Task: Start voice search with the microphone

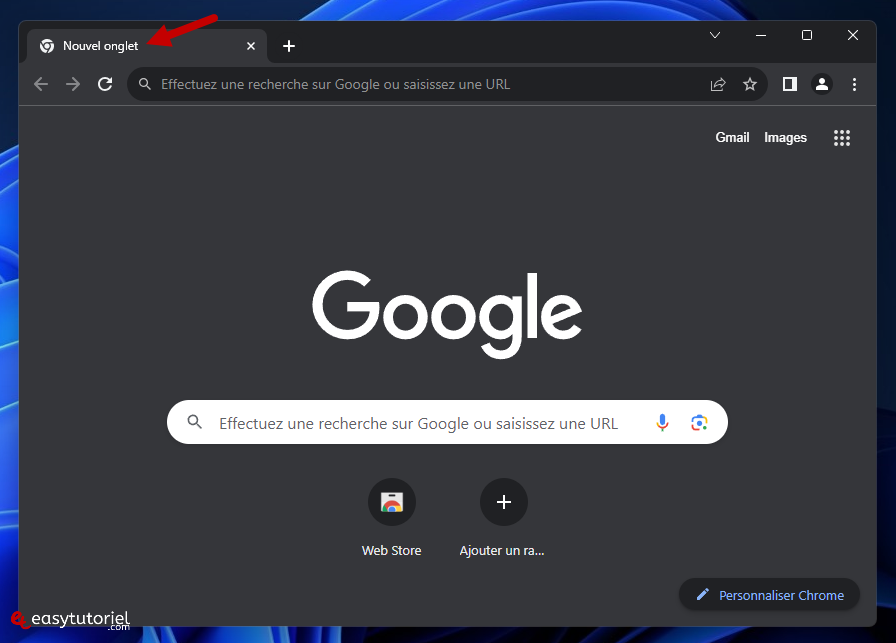Action: pos(662,422)
